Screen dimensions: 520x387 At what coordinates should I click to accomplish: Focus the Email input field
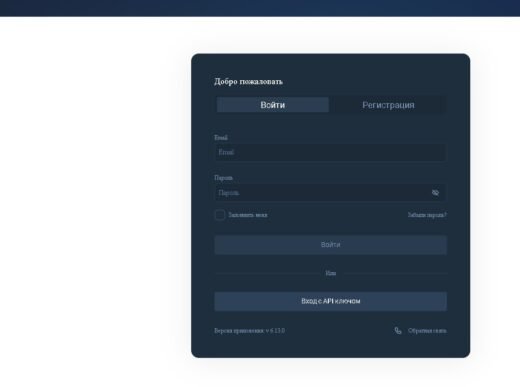click(x=330, y=152)
